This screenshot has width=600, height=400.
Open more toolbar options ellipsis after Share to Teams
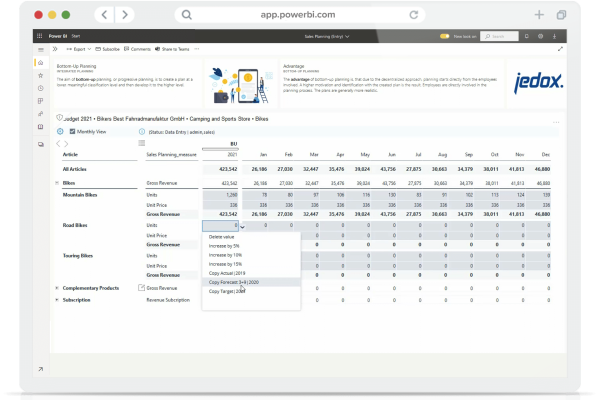pyautogui.click(x=197, y=49)
